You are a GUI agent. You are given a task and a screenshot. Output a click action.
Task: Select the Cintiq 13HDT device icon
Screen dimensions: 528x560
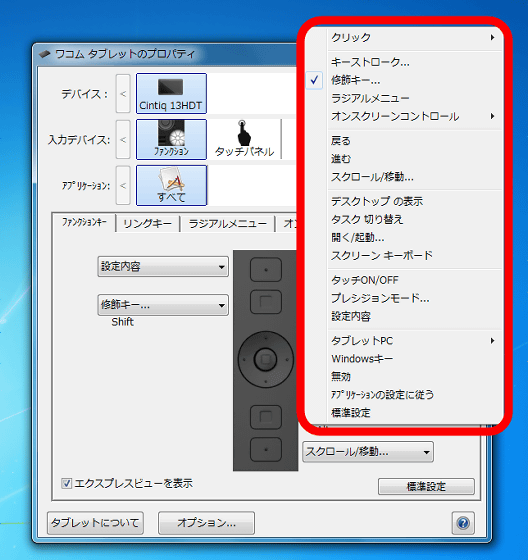pyautogui.click(x=171, y=94)
